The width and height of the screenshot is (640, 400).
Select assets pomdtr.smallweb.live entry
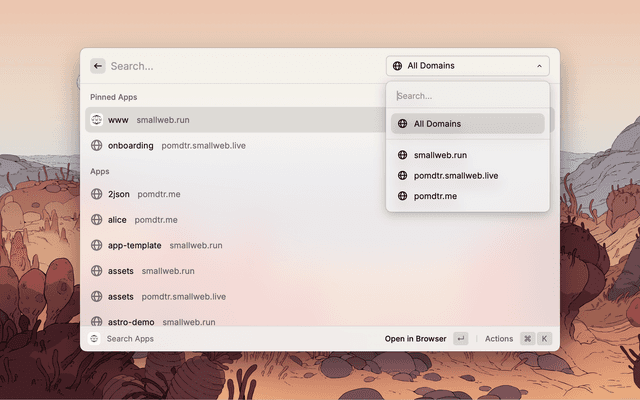point(166,296)
